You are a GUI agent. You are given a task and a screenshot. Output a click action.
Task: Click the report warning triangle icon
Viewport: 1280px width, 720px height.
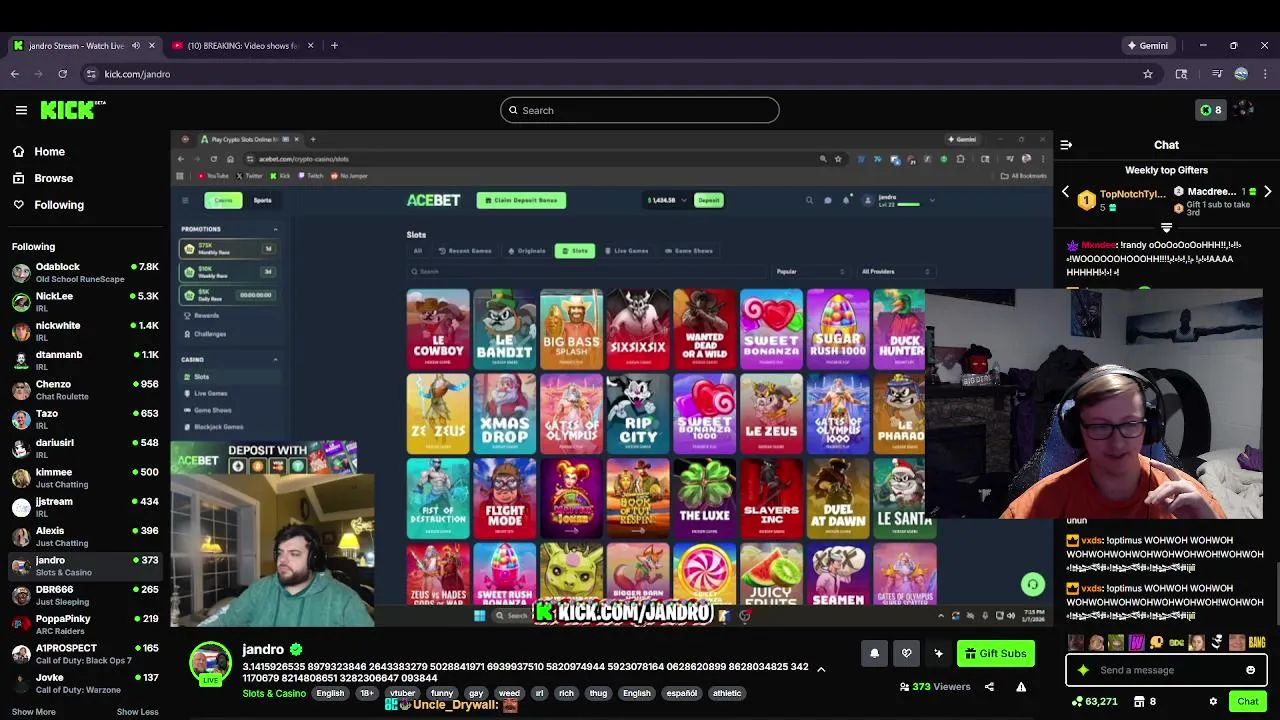coord(1021,687)
